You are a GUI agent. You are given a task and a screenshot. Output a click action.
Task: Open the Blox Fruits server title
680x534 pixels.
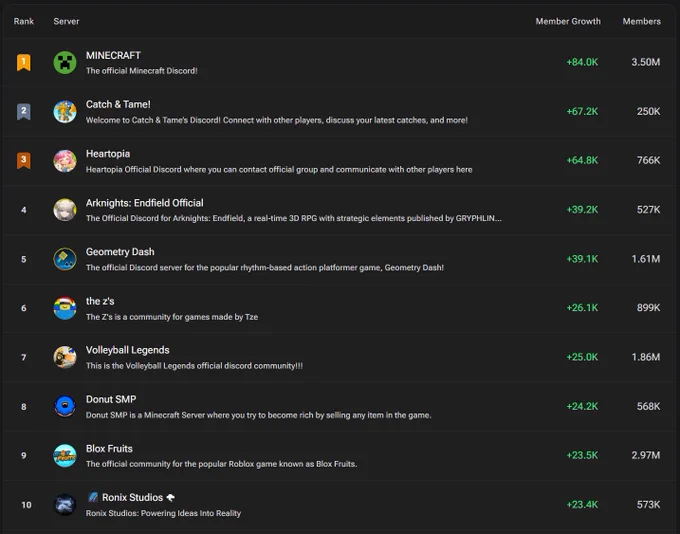[x=109, y=449]
